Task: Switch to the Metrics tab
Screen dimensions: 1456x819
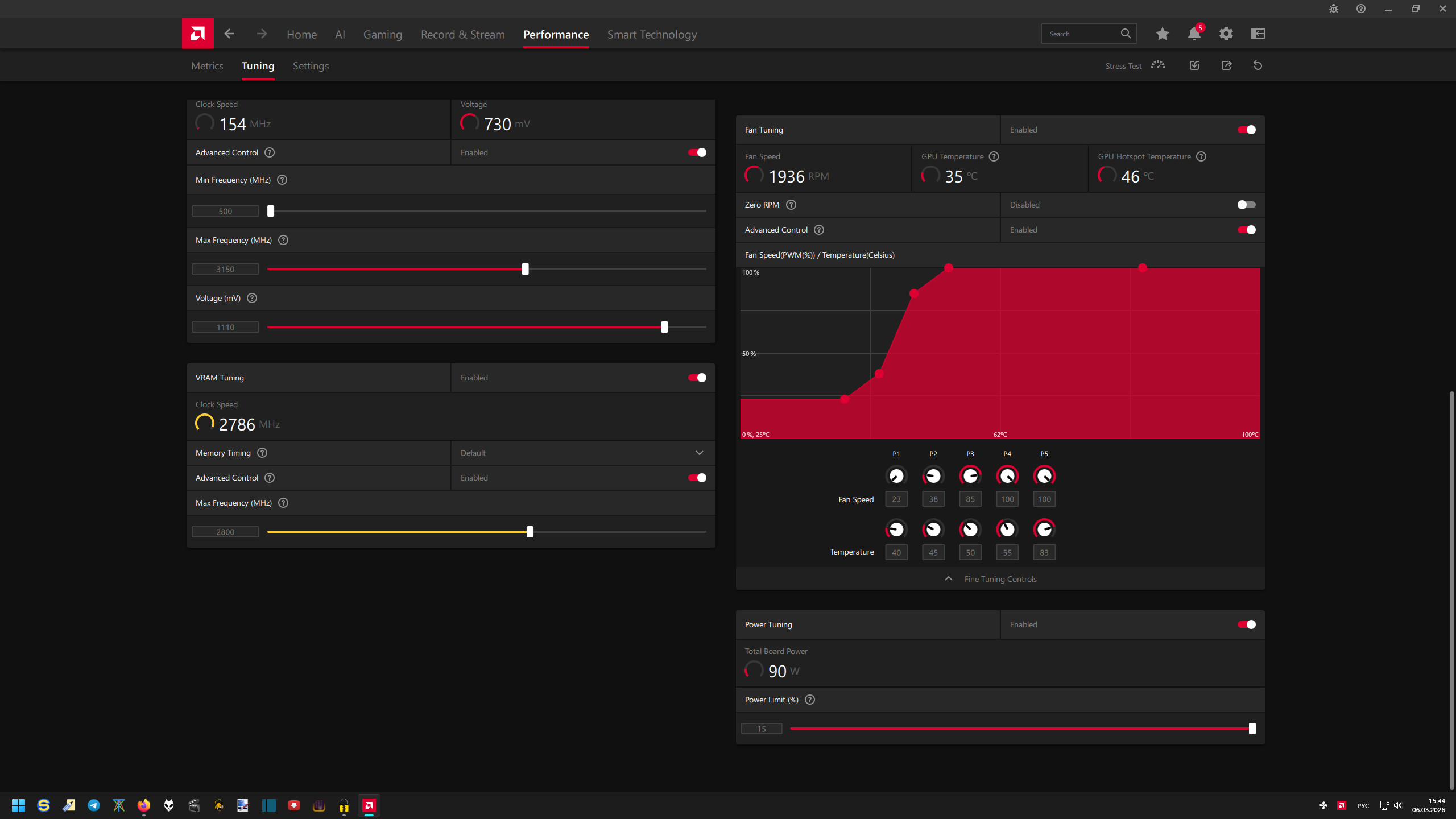Action: [x=207, y=66]
